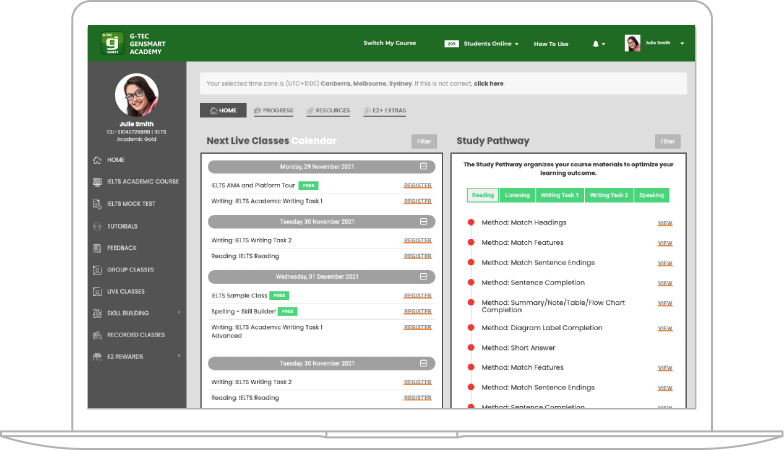The image size is (784, 450).
Task: Switch to the Progress tab
Action: point(274,110)
